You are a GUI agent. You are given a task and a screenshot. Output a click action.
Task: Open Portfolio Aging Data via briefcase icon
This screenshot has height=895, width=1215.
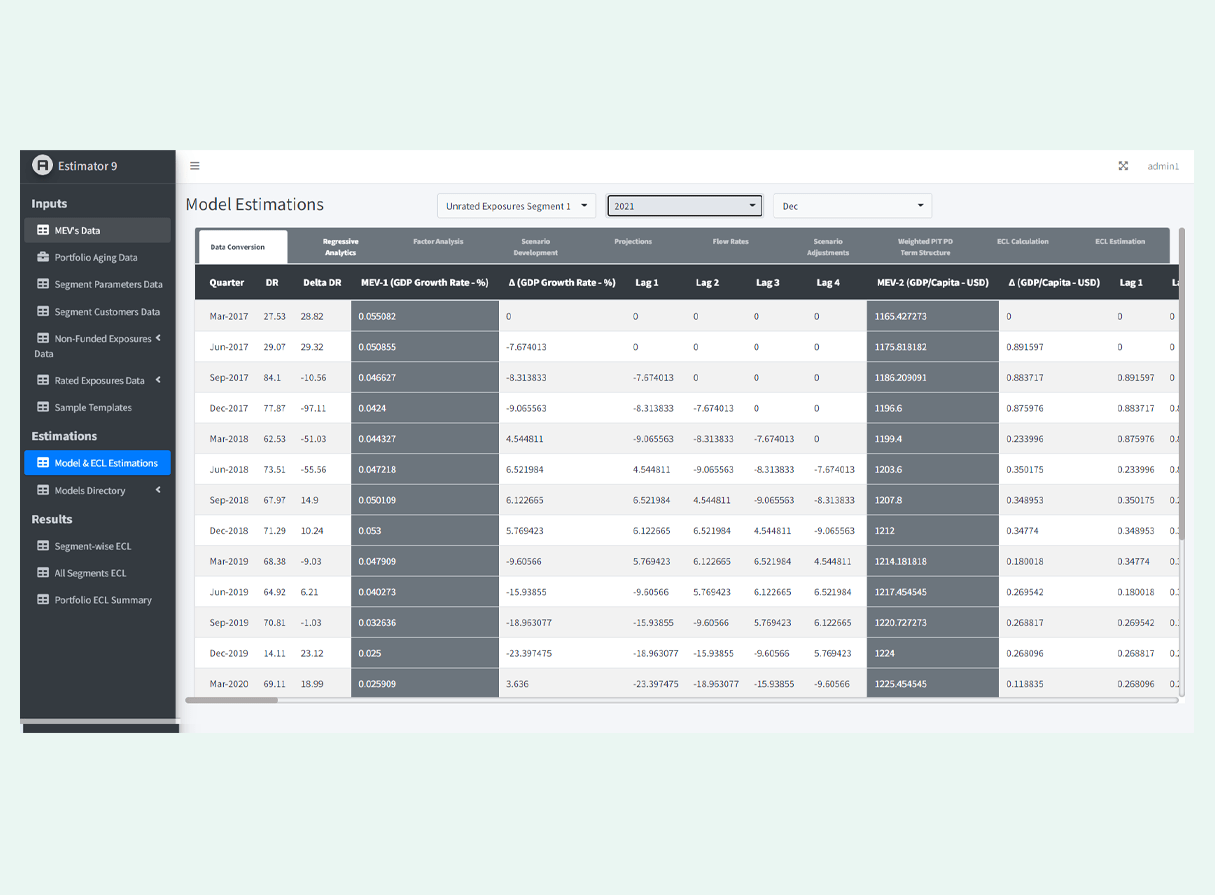click(x=41, y=257)
